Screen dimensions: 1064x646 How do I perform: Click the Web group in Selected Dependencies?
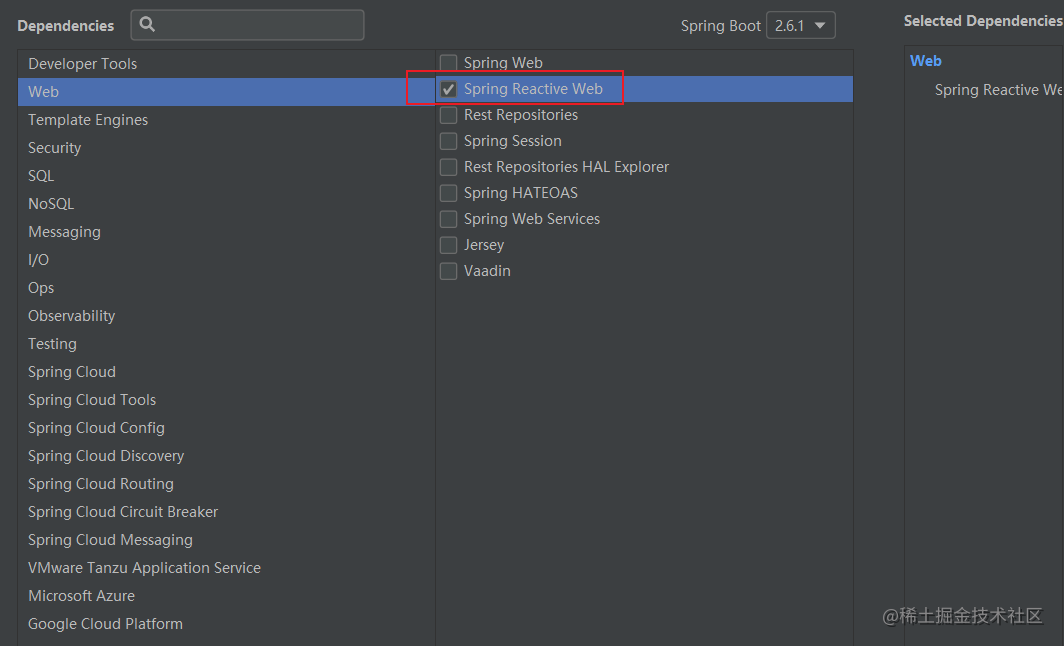coord(926,61)
